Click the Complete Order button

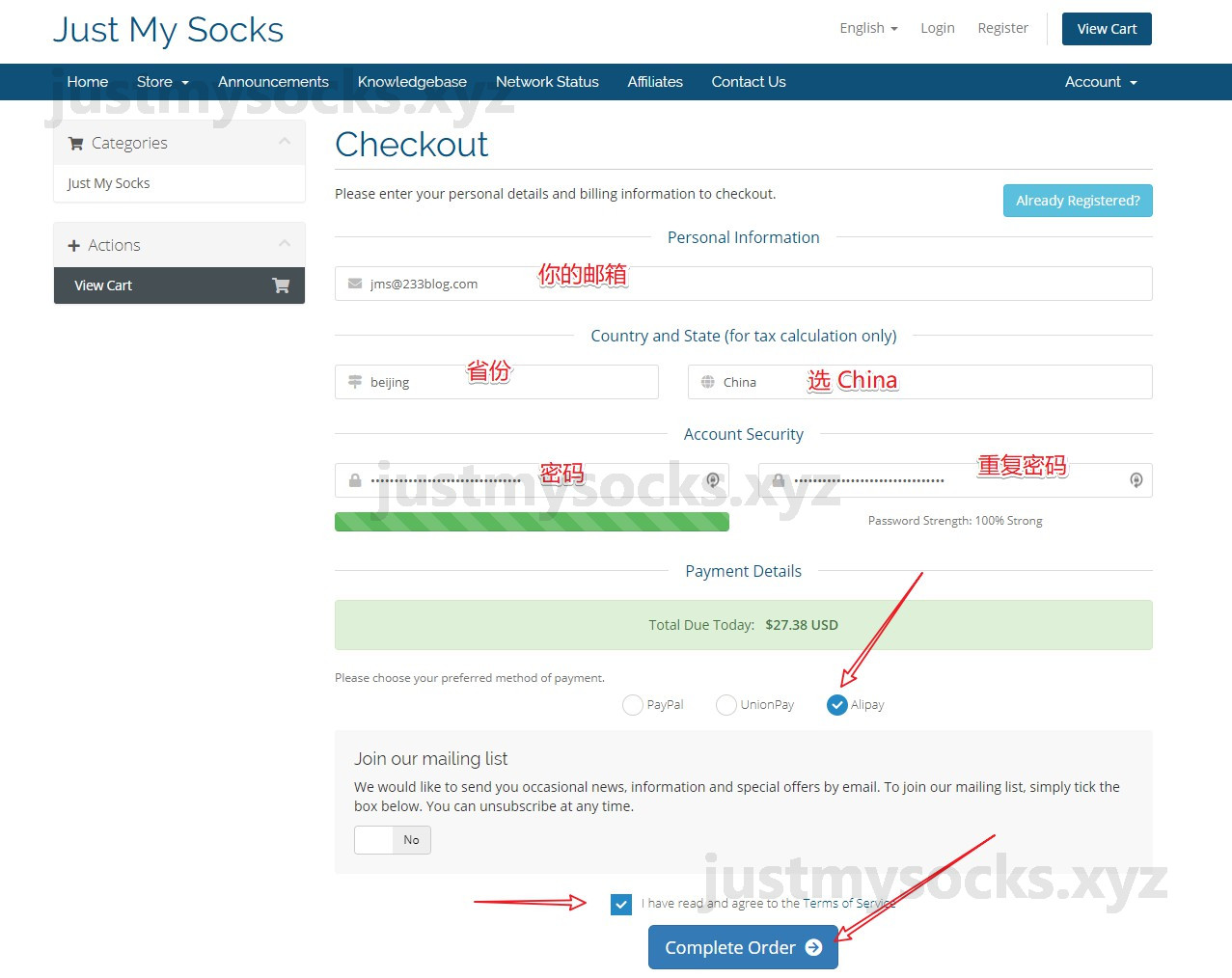tap(743, 947)
